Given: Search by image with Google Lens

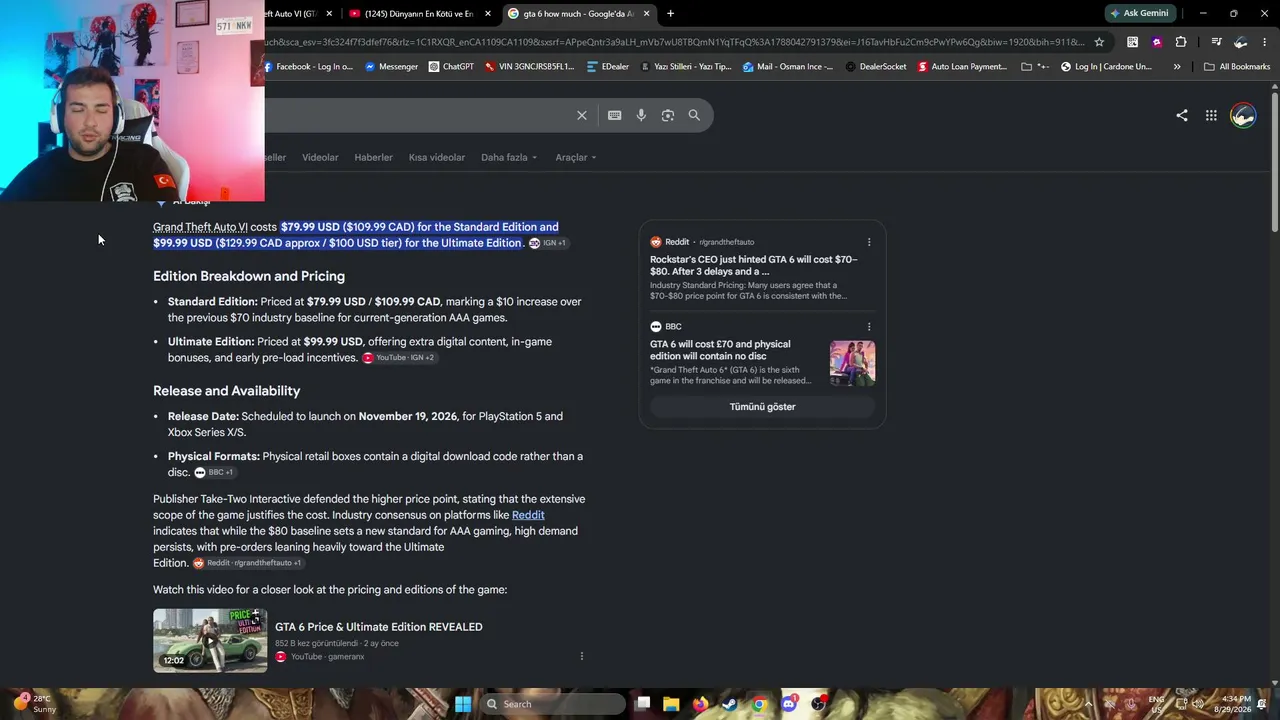Looking at the screenshot, I should pyautogui.click(x=668, y=115).
